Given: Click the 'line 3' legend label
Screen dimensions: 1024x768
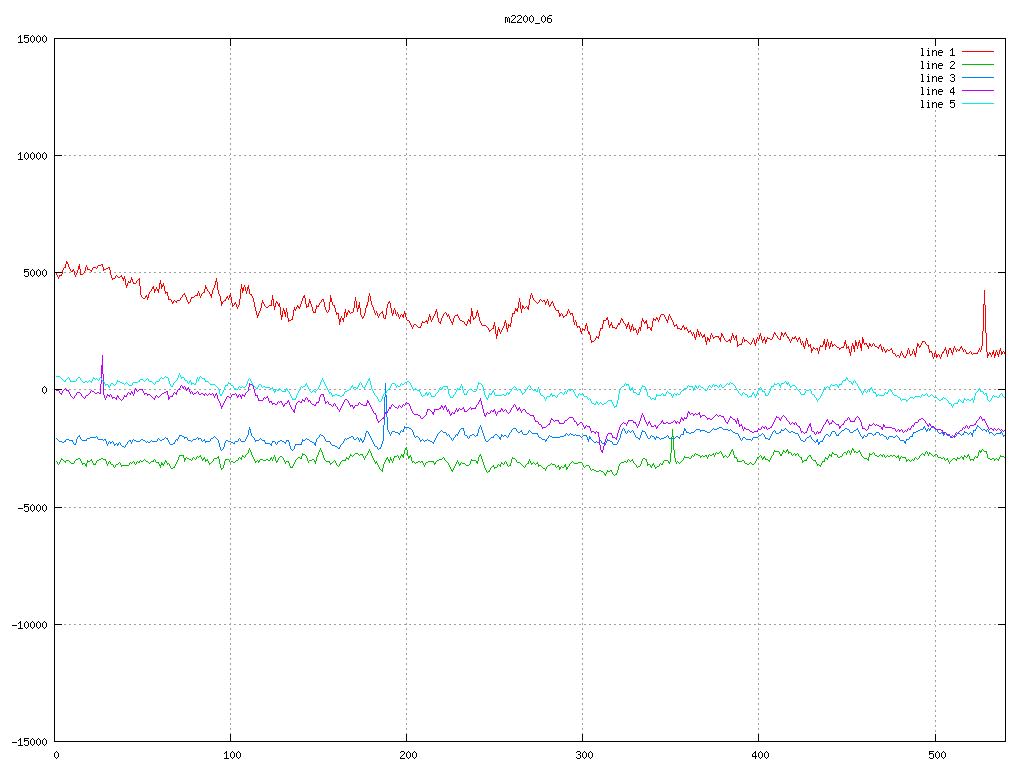Looking at the screenshot, I should point(937,78).
